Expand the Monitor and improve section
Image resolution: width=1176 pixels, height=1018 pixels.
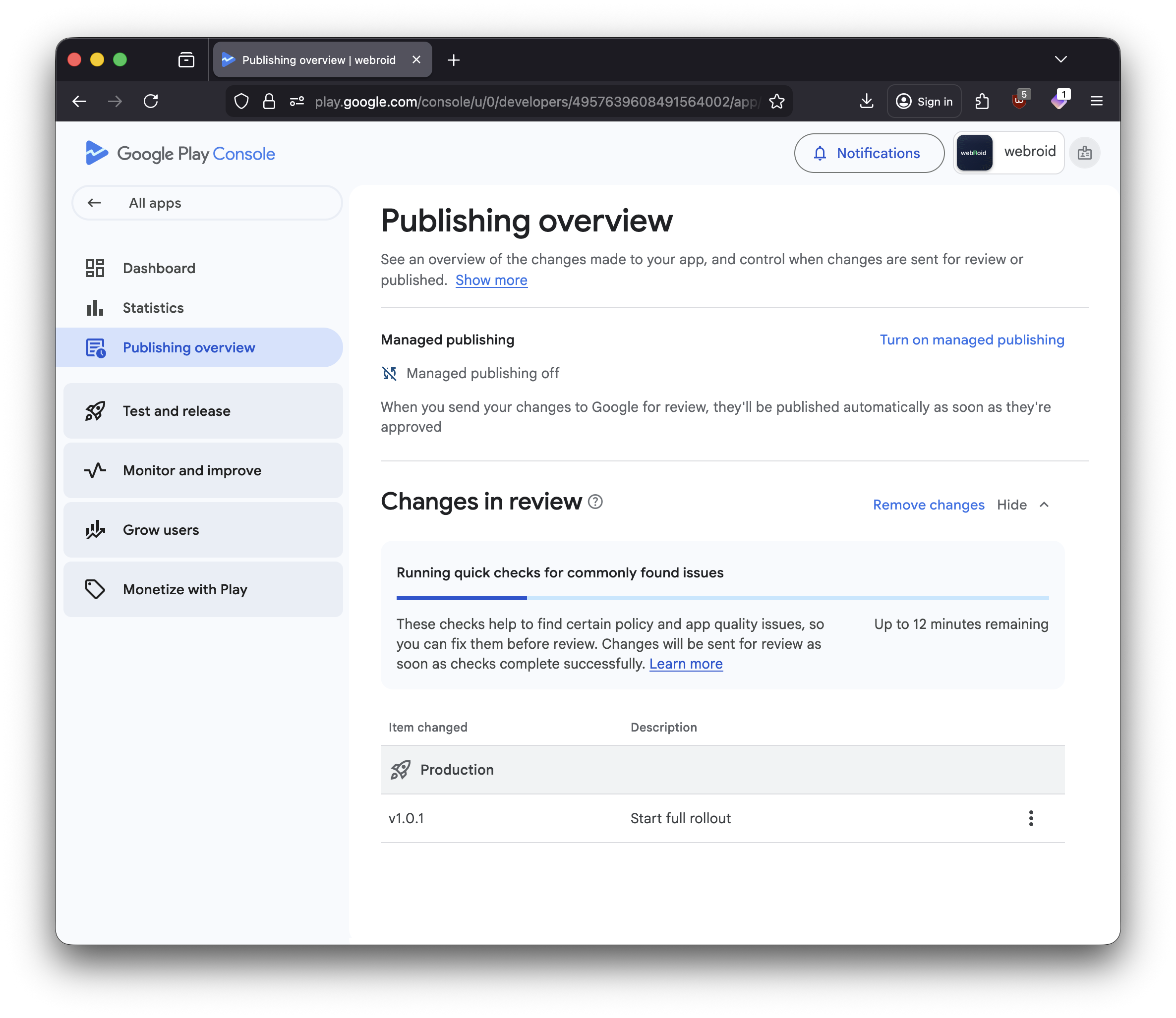(203, 470)
